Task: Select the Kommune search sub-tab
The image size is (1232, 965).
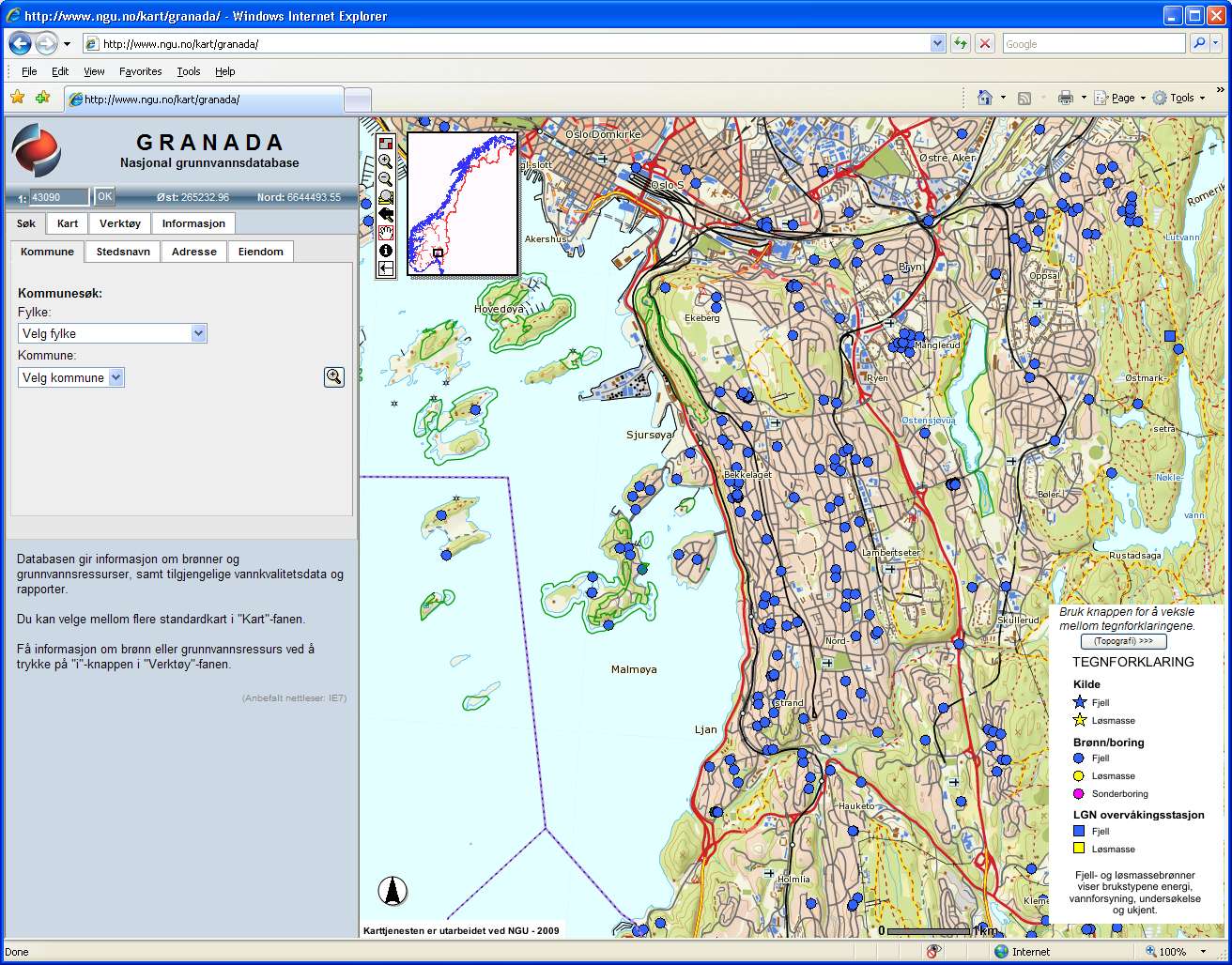Action: click(47, 252)
